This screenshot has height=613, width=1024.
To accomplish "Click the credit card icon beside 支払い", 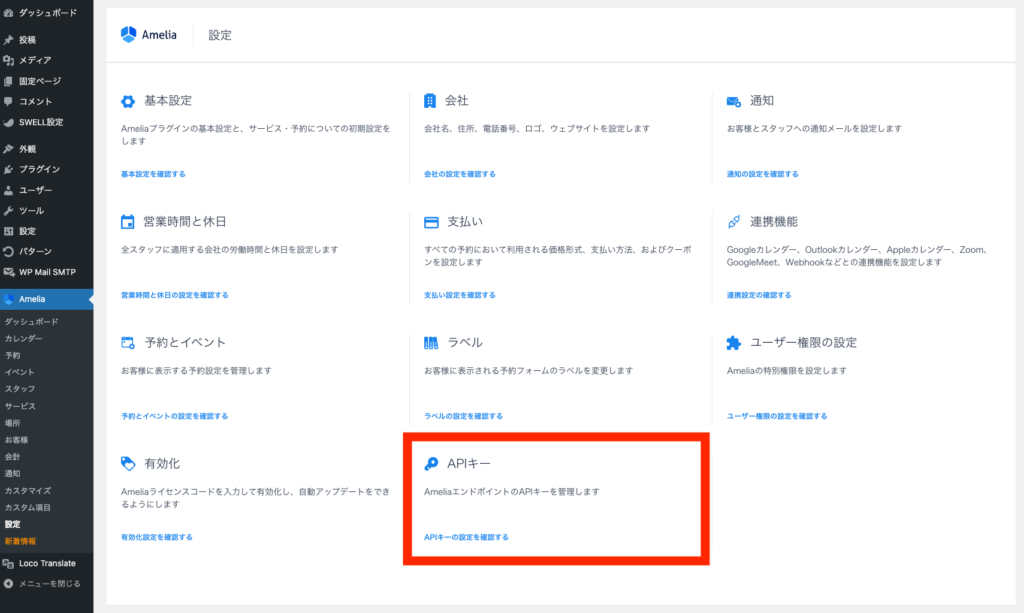I will click(x=431, y=222).
